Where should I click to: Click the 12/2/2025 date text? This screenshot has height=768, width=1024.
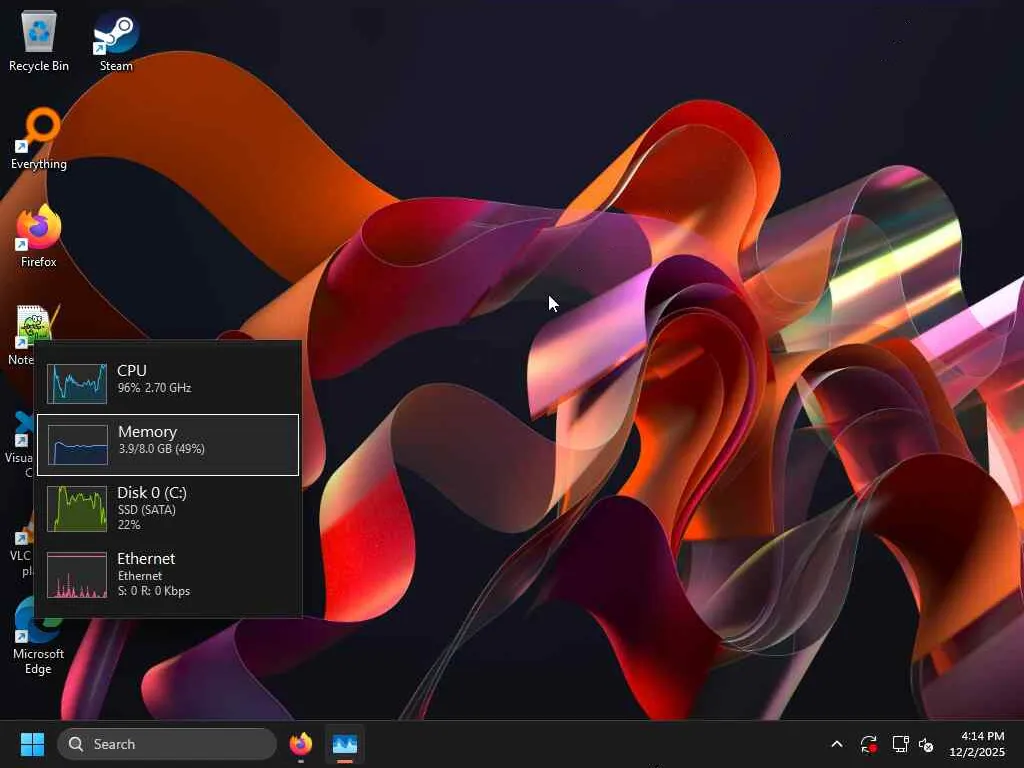click(x=977, y=752)
